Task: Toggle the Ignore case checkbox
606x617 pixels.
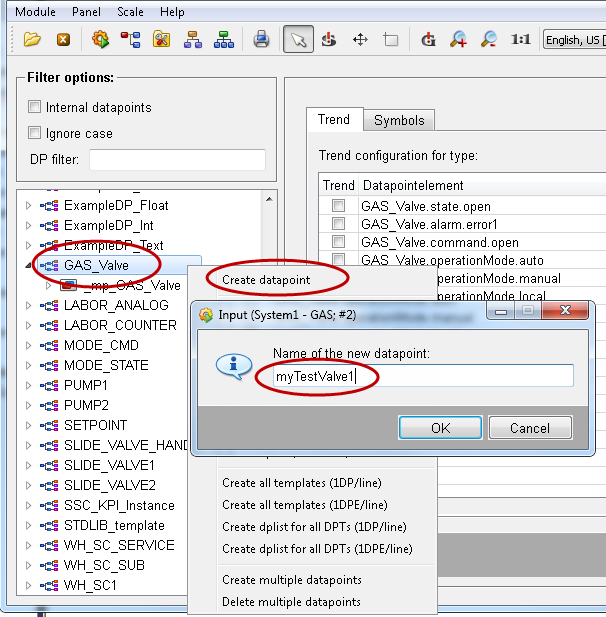Action: pyautogui.click(x=35, y=133)
